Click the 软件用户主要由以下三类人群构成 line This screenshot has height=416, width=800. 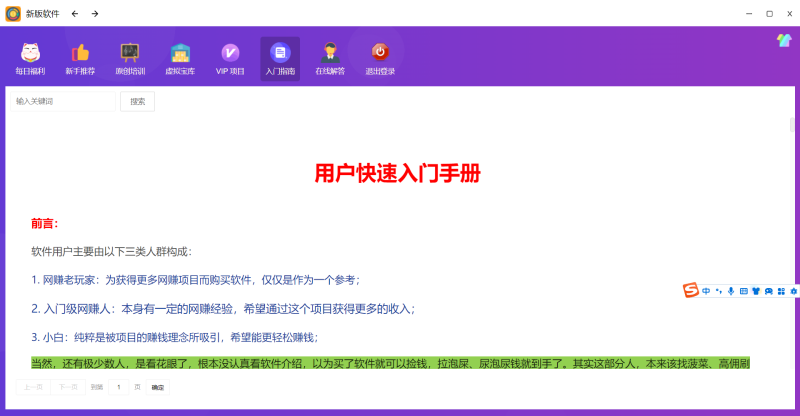(112, 251)
